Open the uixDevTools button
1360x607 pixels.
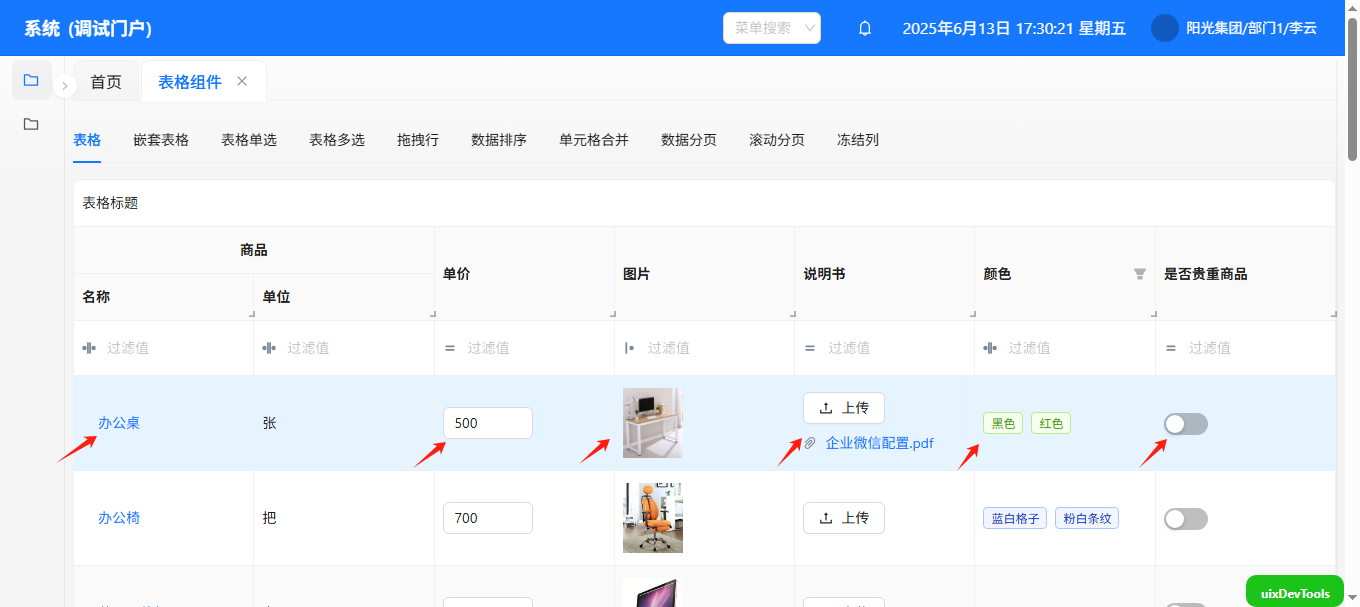pos(1295,593)
